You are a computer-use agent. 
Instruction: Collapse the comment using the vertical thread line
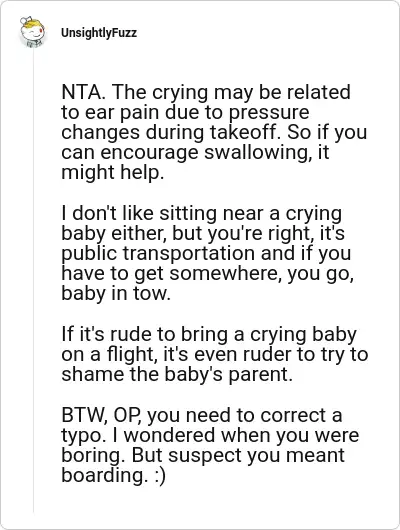33,281
